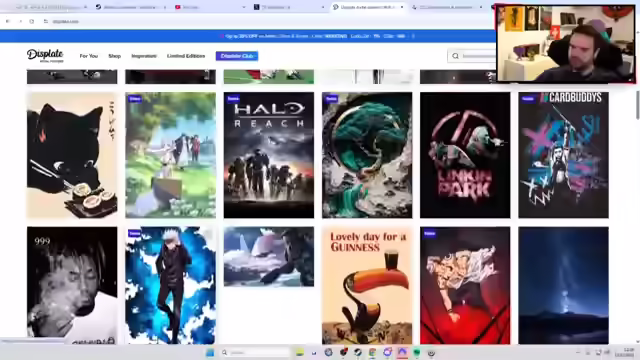Go forward in browser history
The image size is (640, 360).
tap(20, 21)
